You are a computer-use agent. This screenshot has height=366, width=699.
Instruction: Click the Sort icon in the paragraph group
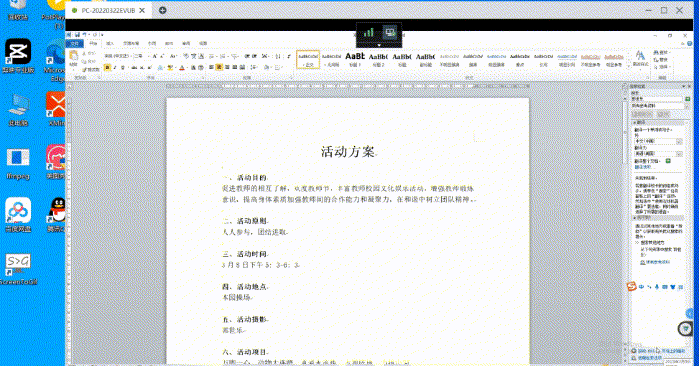278,56
